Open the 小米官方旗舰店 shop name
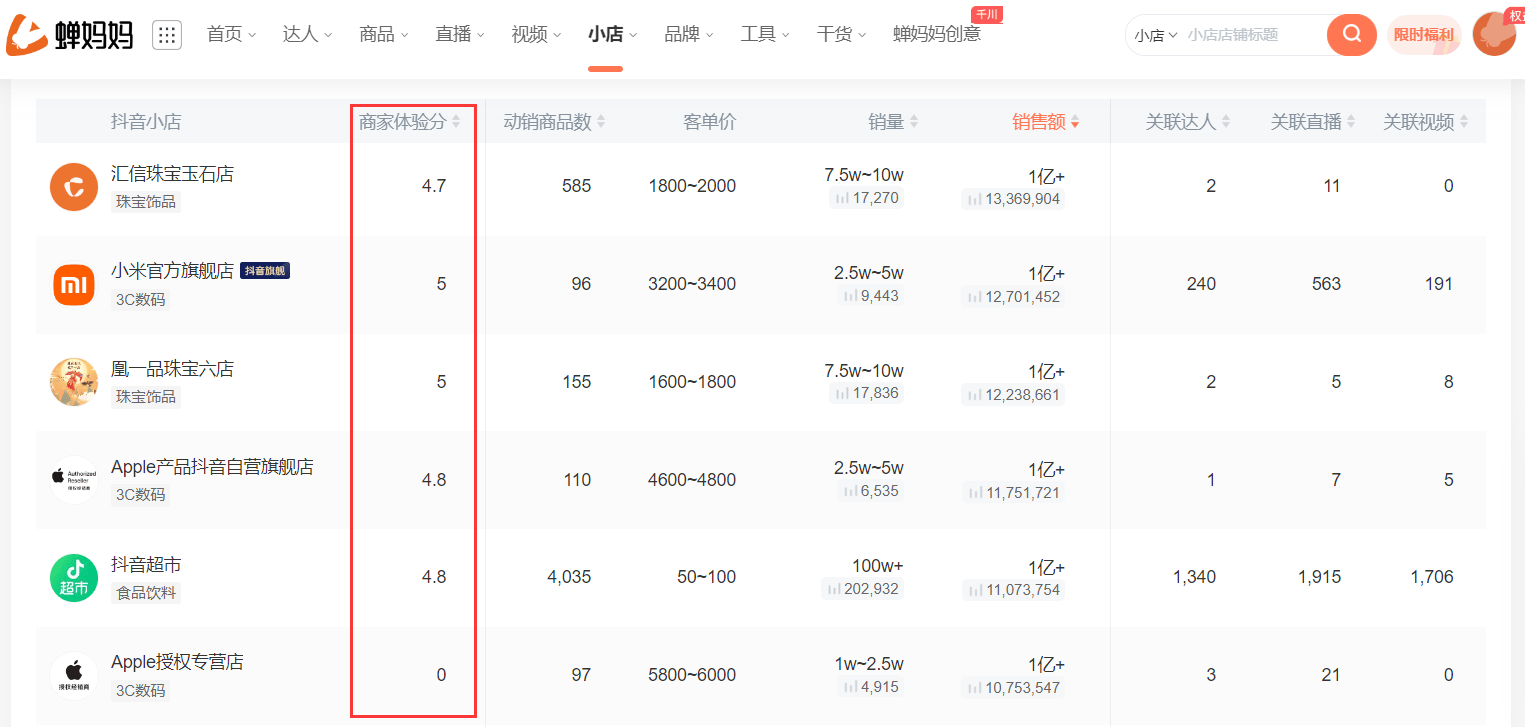Screen dimensions: 1525x727 point(172,271)
